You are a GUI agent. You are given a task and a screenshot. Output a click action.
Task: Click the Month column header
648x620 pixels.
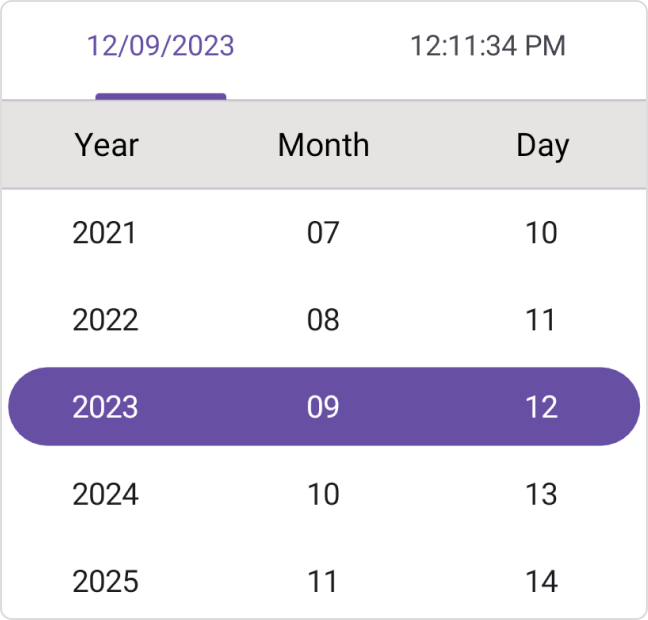tap(323, 145)
